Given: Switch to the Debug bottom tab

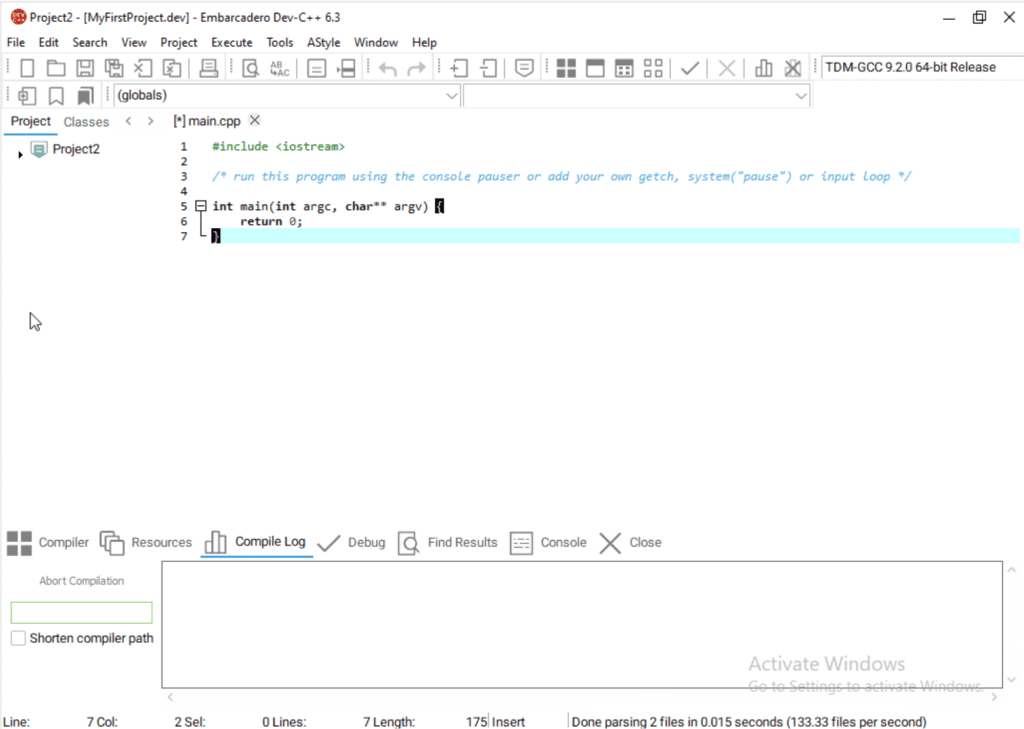Looking at the screenshot, I should [x=351, y=542].
